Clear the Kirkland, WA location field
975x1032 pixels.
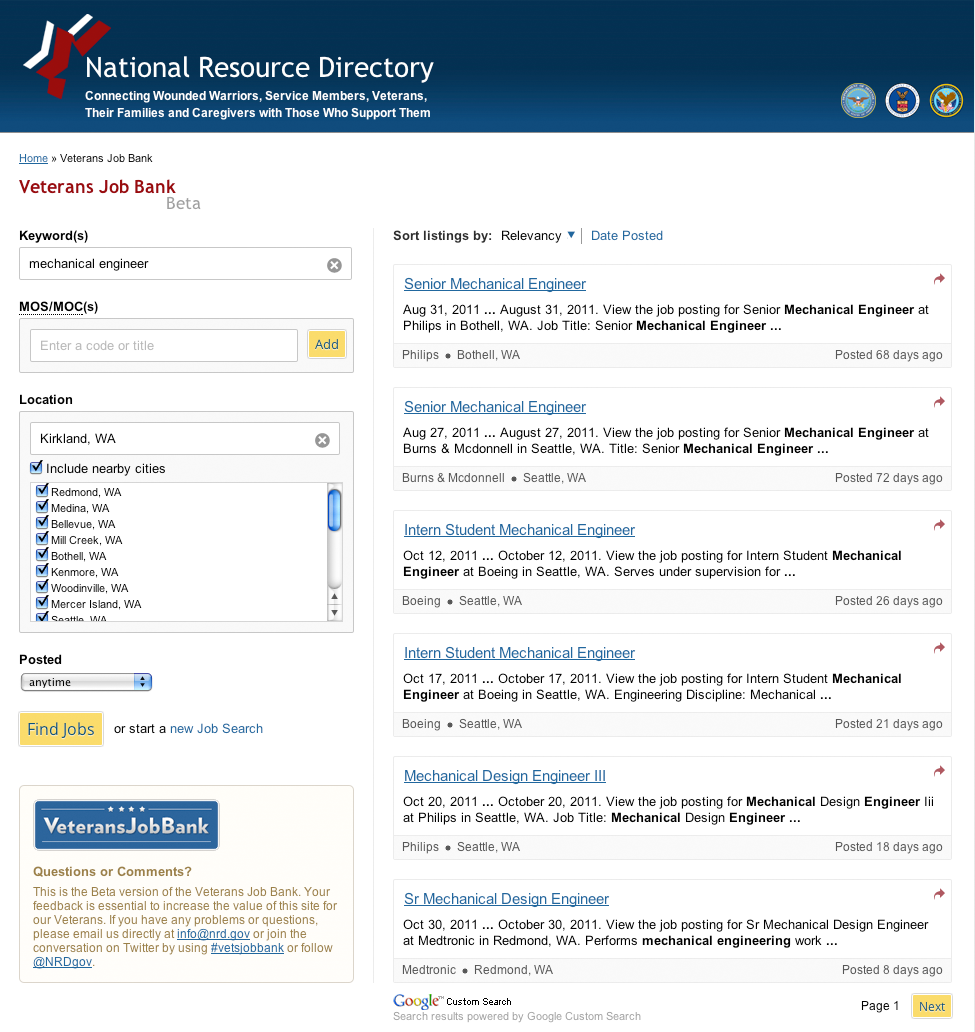(322, 440)
